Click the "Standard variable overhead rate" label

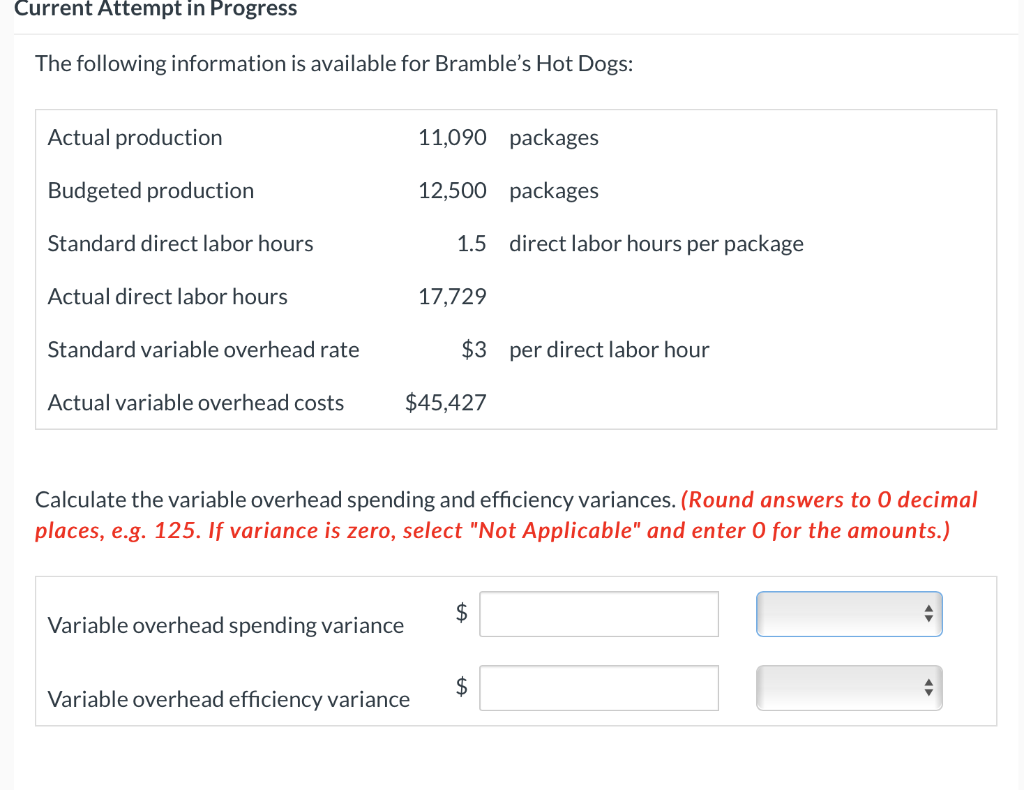tap(203, 350)
